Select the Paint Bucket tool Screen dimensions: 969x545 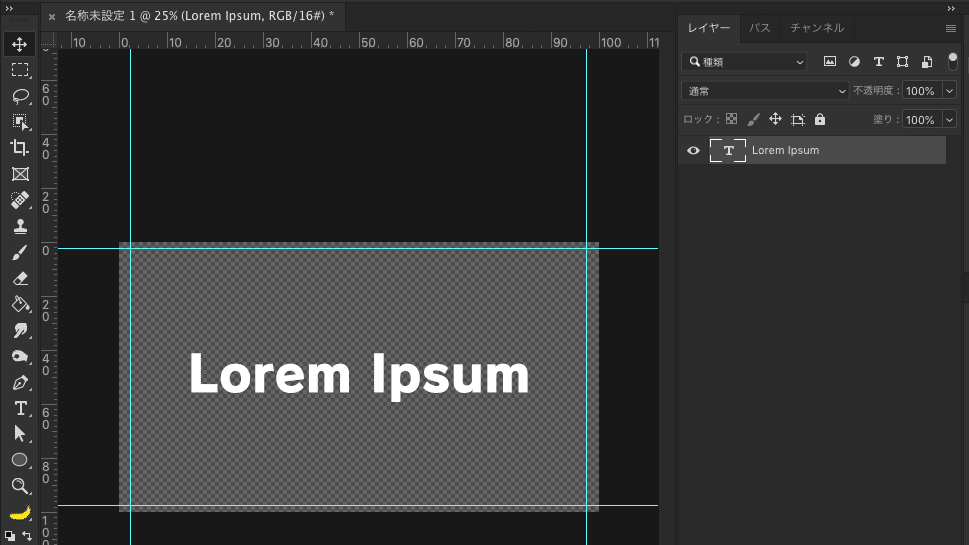[20, 304]
